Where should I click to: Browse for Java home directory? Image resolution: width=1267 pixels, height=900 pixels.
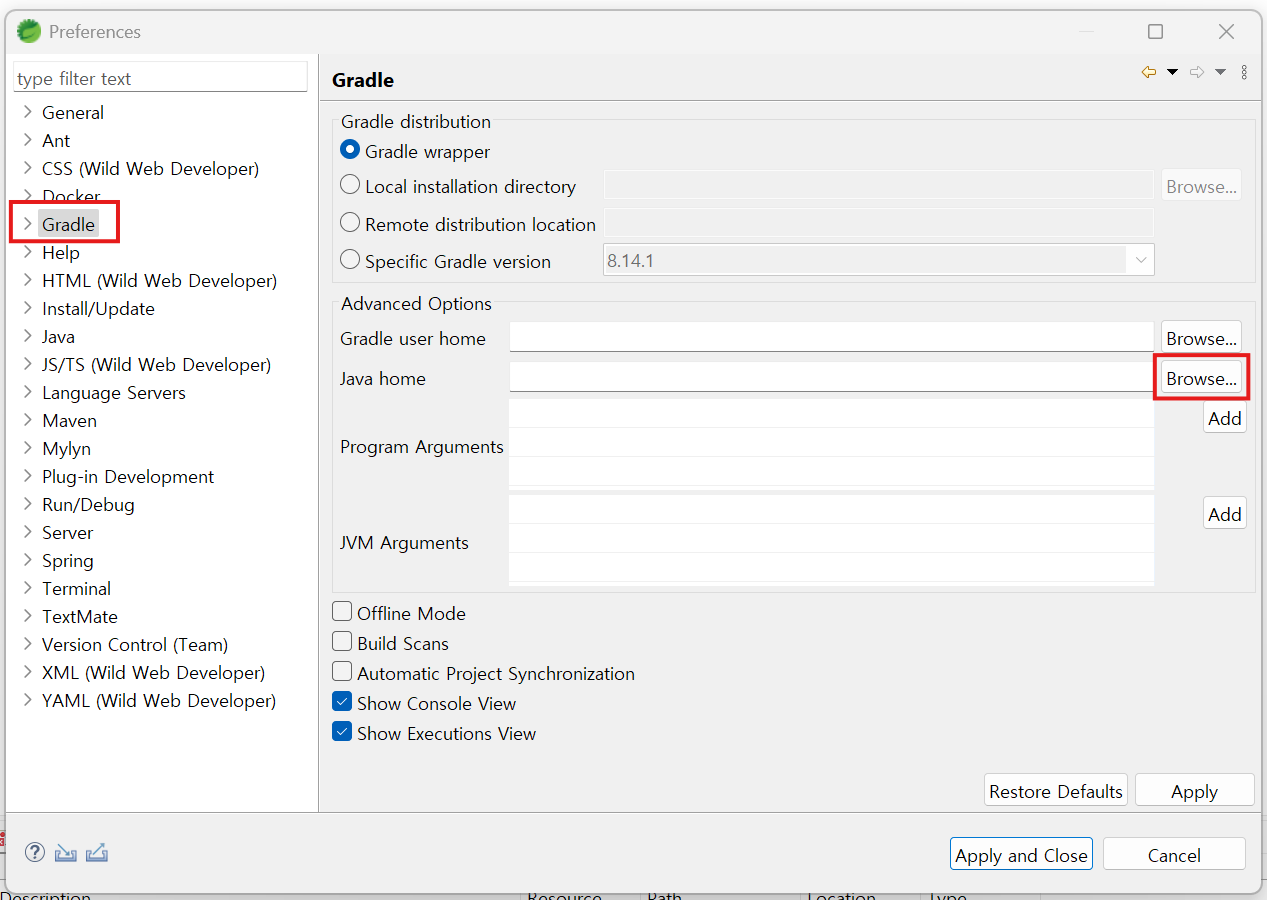point(1201,378)
